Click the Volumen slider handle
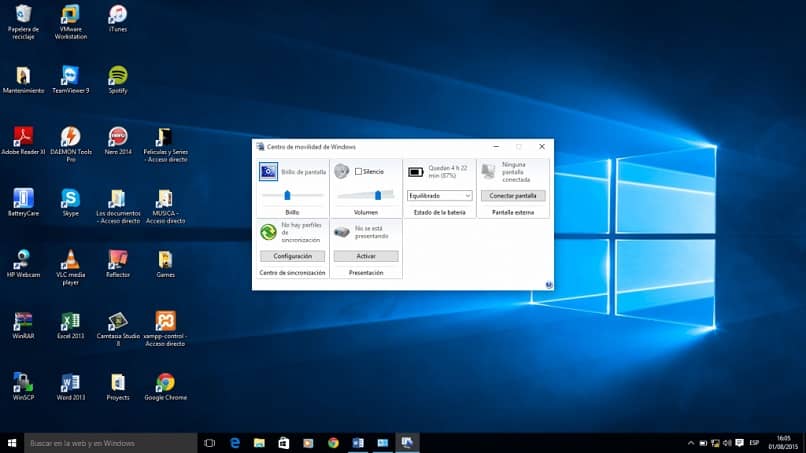806x453 pixels. point(377,195)
